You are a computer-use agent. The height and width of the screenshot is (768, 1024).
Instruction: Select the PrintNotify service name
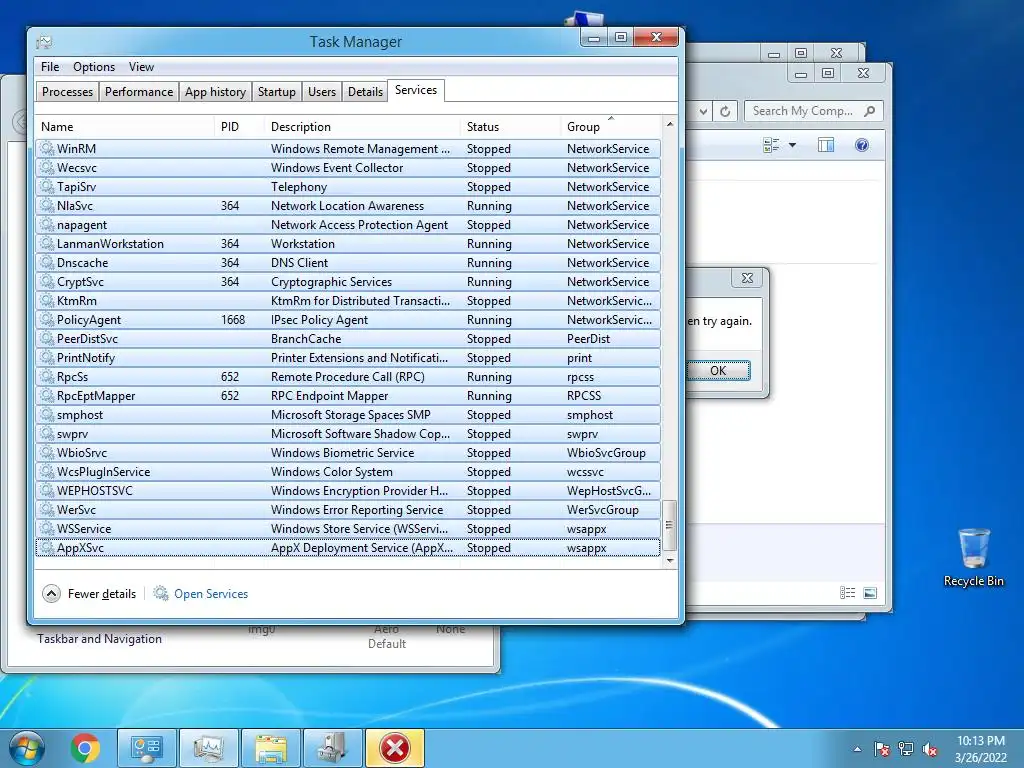[x=86, y=358]
